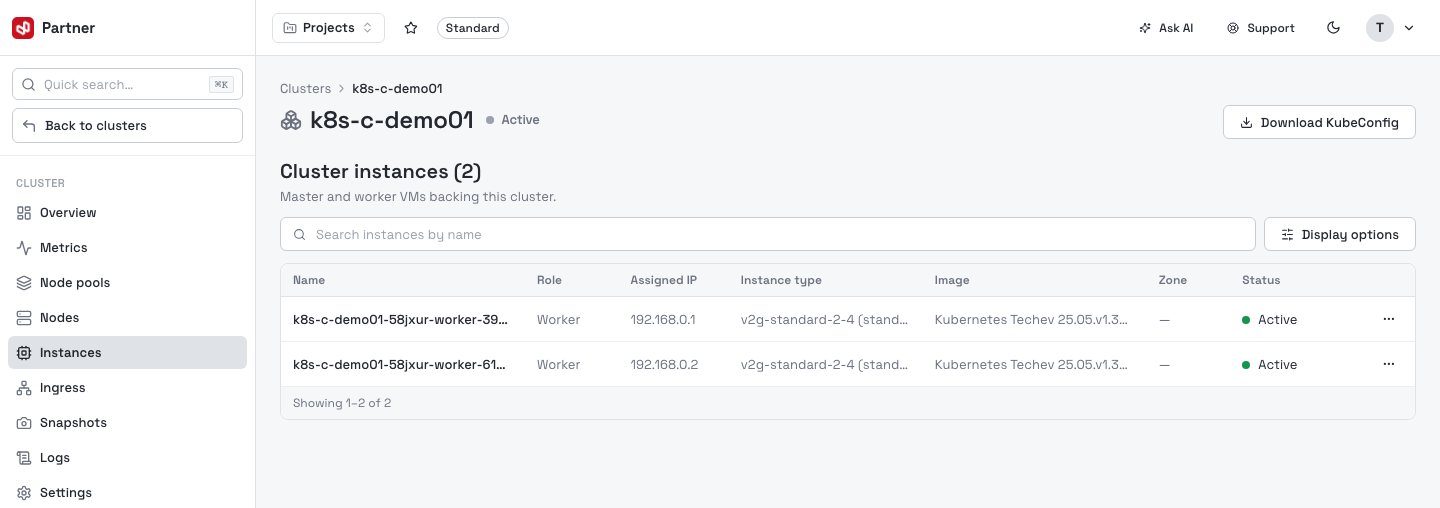Click the Assigned IP column header

coord(664,280)
